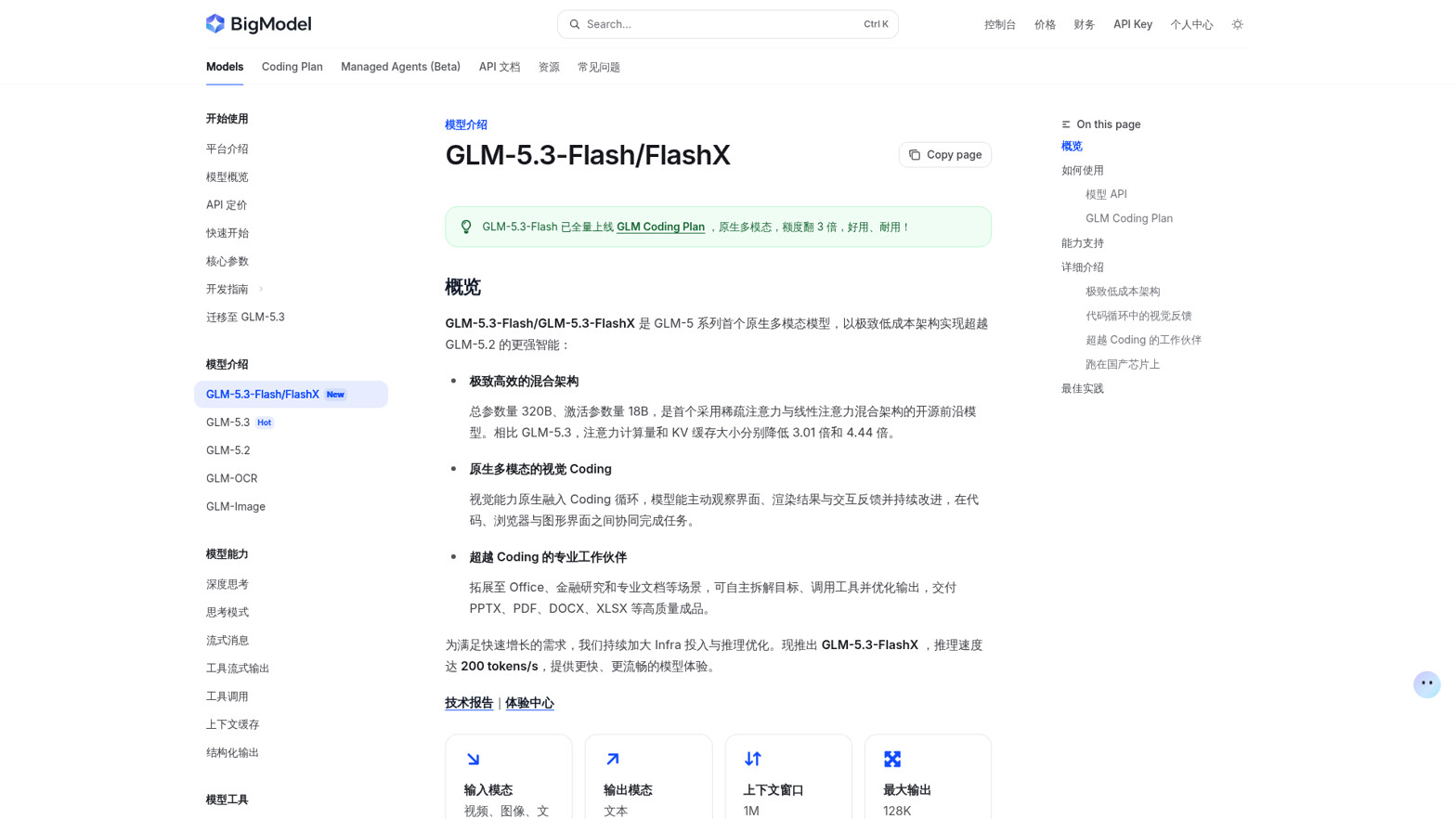Click the input modality arrow icon
Image resolution: width=1456 pixels, height=819 pixels.
point(474,760)
